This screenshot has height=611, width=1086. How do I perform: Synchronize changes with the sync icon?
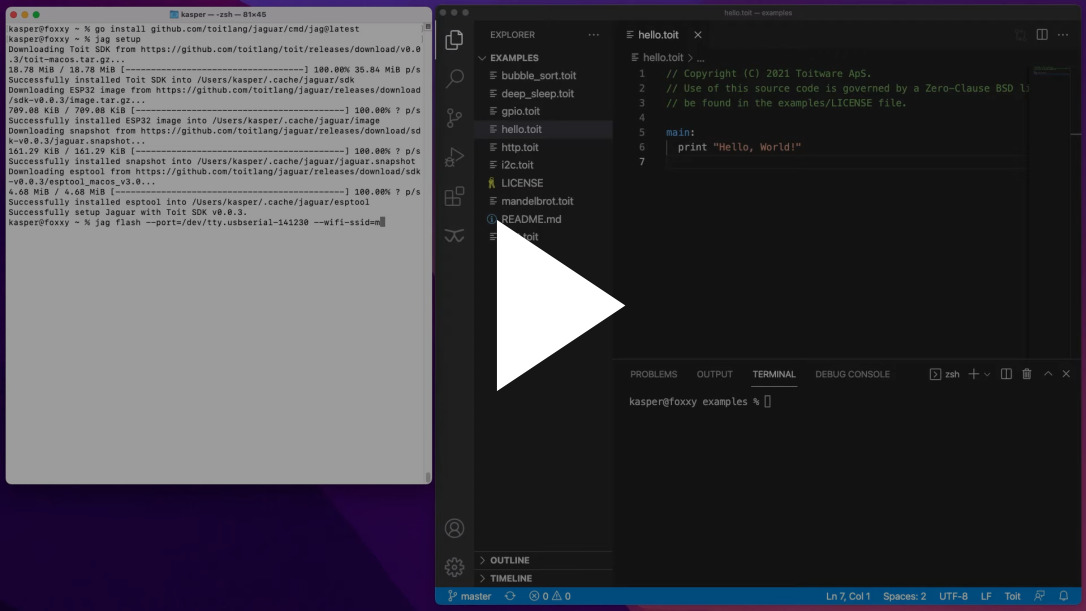pyautogui.click(x=510, y=596)
